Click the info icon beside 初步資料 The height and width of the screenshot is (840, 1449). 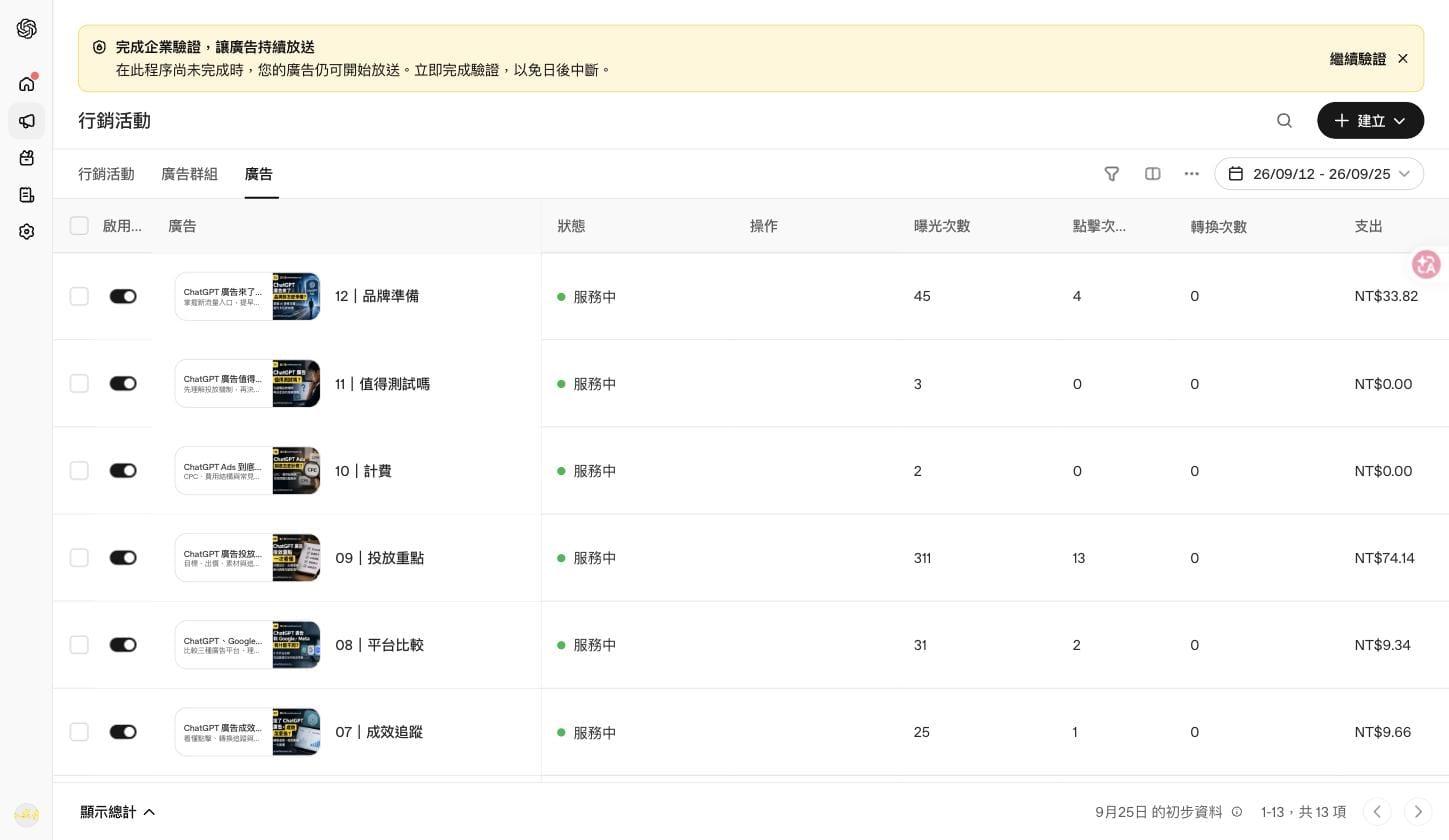[x=1237, y=812]
